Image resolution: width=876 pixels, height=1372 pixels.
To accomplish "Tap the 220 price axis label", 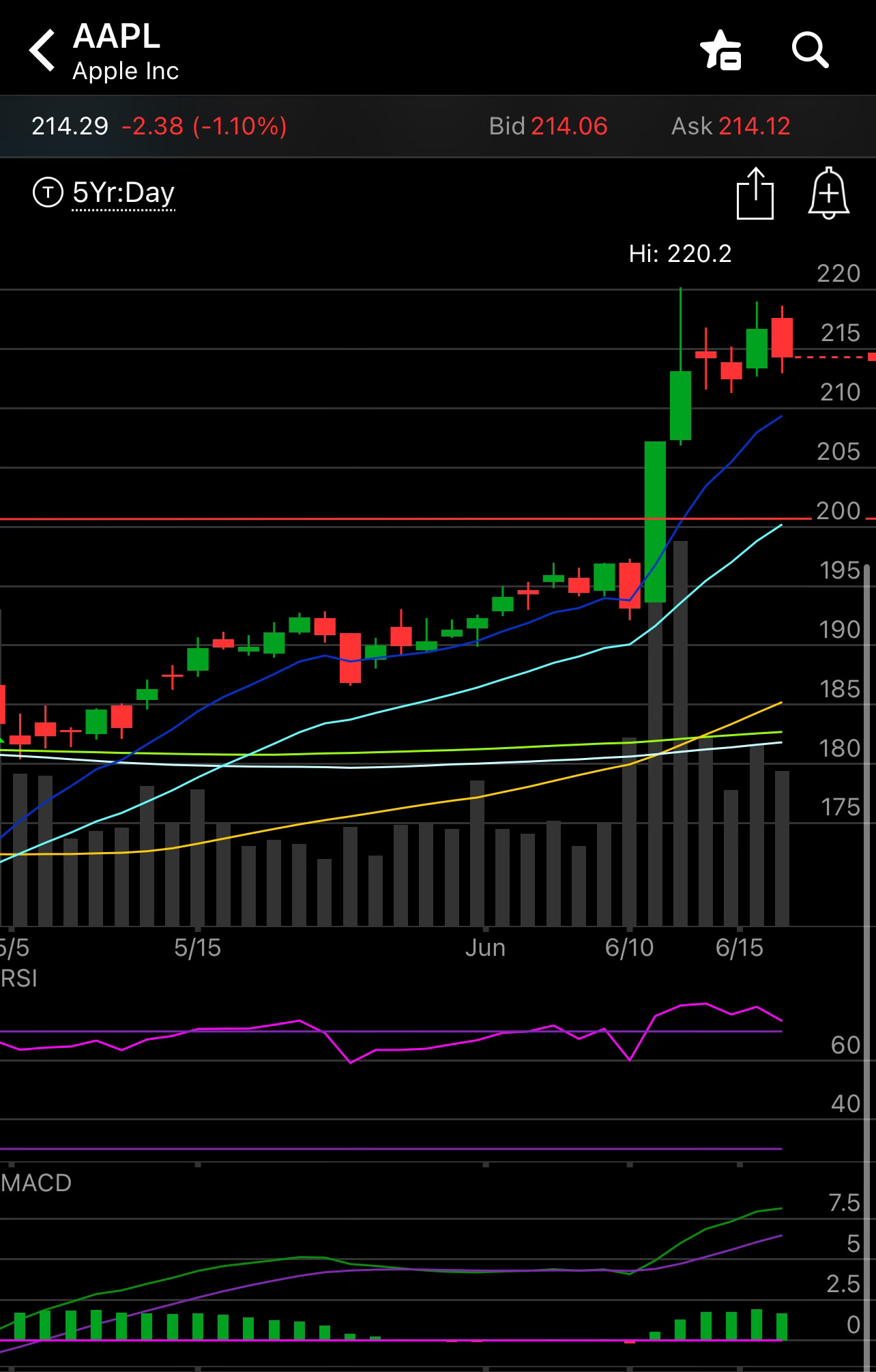I will 838,274.
